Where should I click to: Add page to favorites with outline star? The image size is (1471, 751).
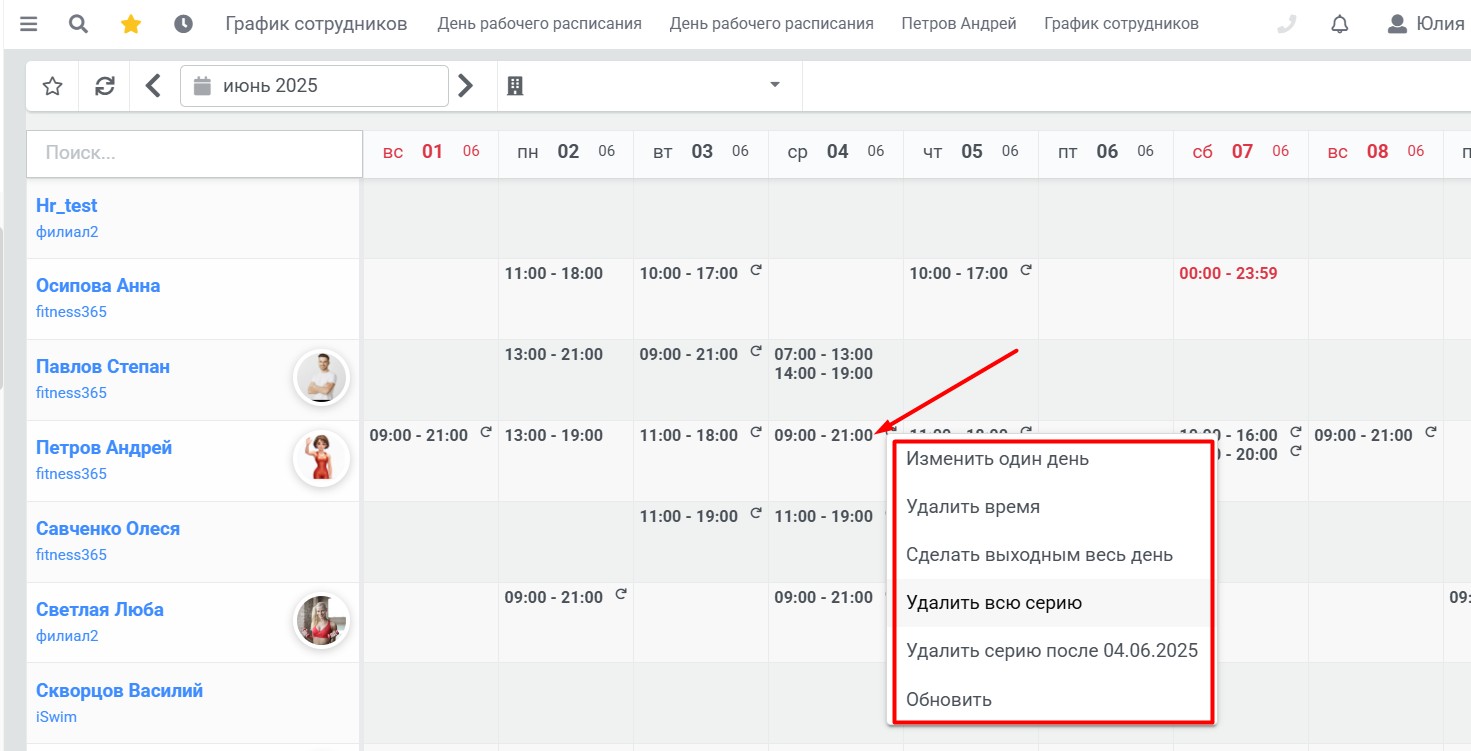point(53,86)
